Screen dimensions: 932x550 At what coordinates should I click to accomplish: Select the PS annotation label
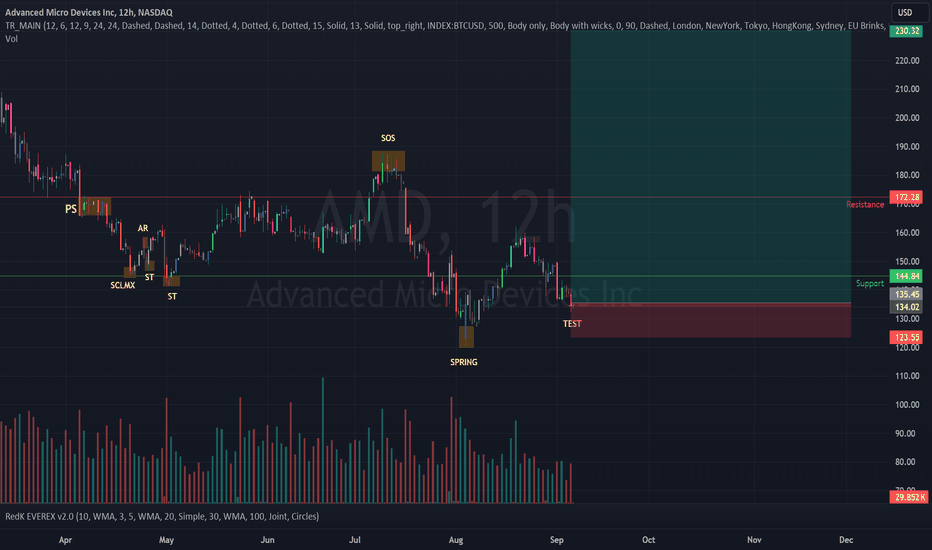click(x=71, y=209)
